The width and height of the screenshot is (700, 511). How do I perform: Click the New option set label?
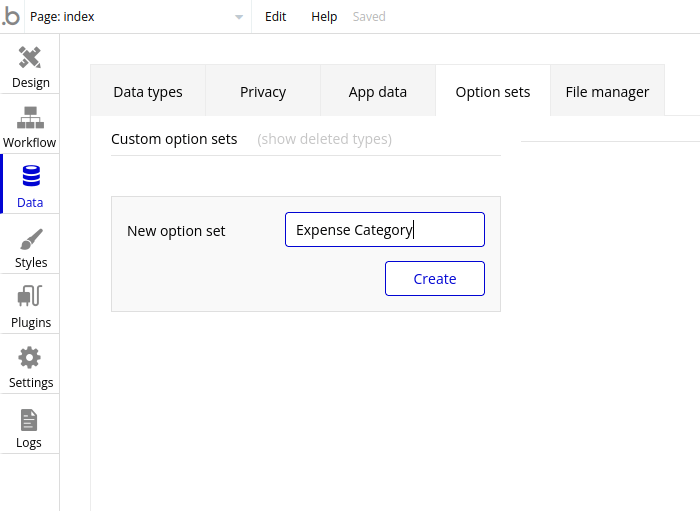[176, 231]
